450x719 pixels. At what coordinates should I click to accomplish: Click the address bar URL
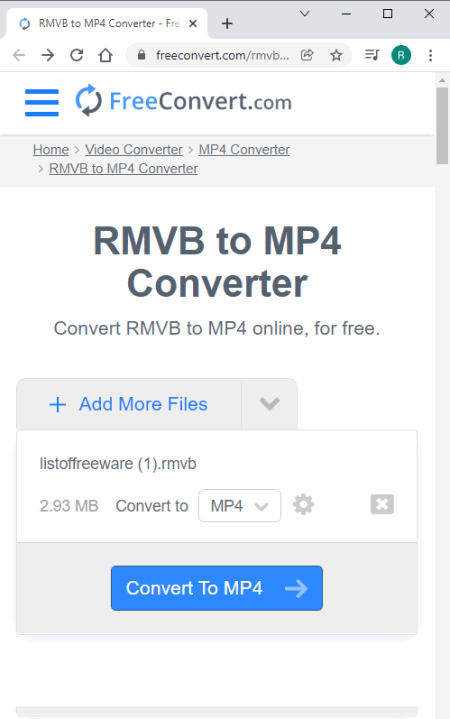click(x=222, y=55)
